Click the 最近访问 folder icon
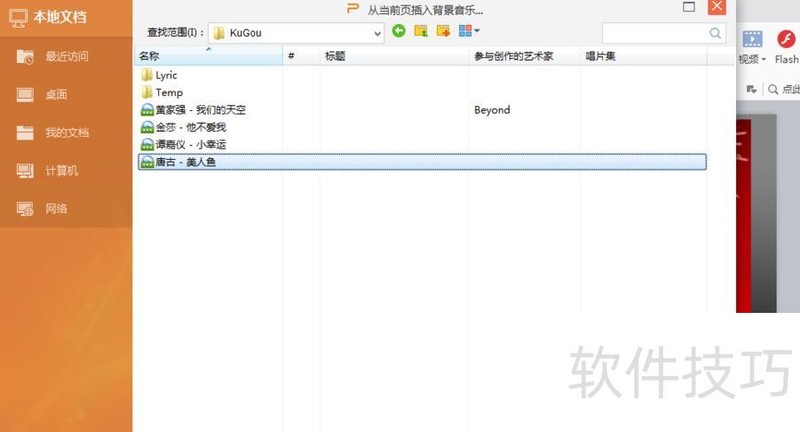 [x=24, y=57]
